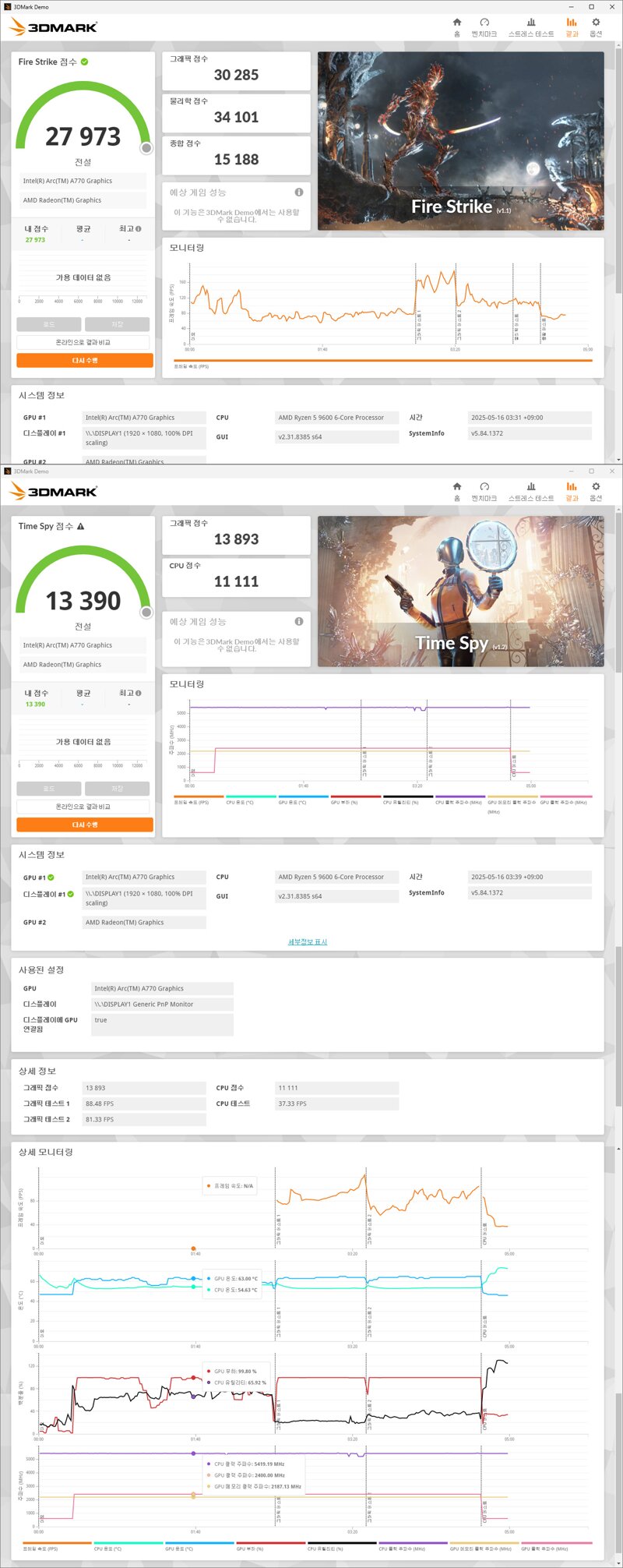Toggle frame rate legend in Time Spy monitoring chart
Viewport: 623px width, 1568px height.
pos(198,800)
